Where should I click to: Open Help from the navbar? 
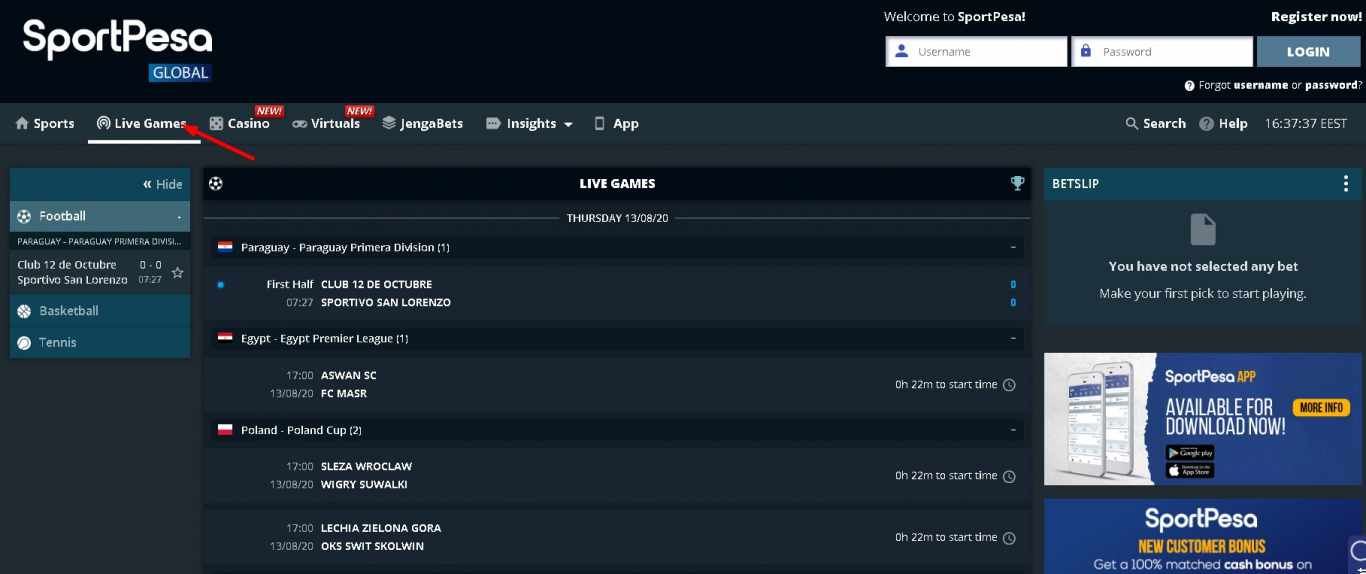pyautogui.click(x=1223, y=124)
